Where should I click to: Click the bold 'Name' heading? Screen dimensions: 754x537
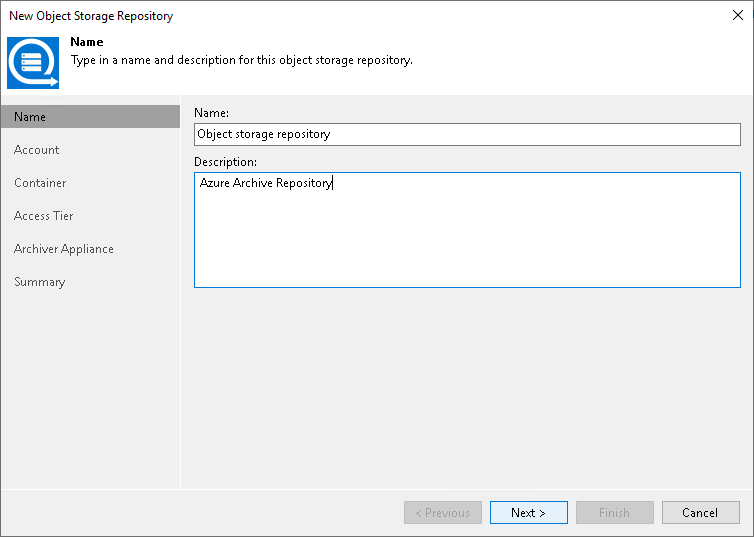coord(87,42)
